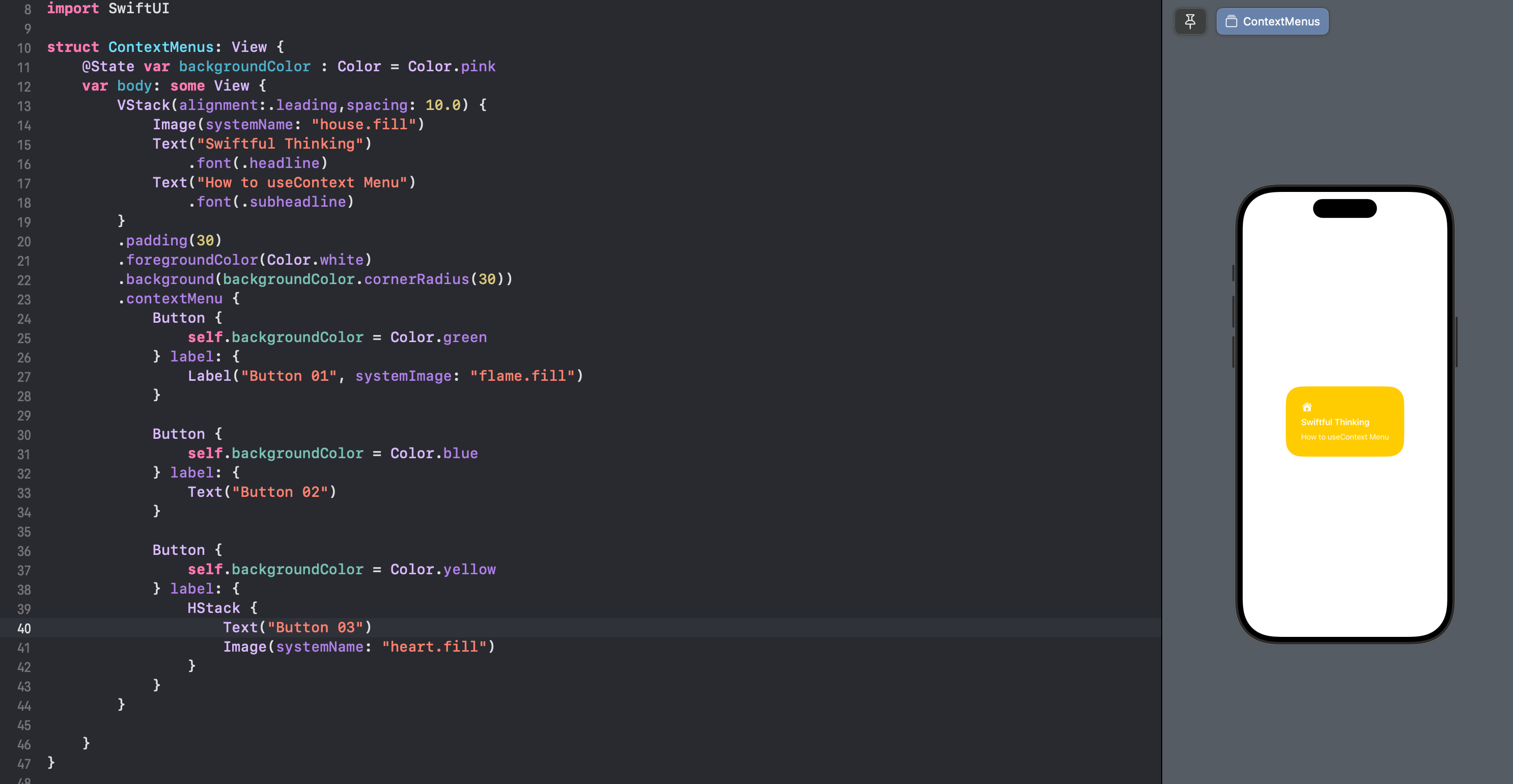Click the "heart.fill" string literal
Screen dimensions: 1513x784
point(434,647)
